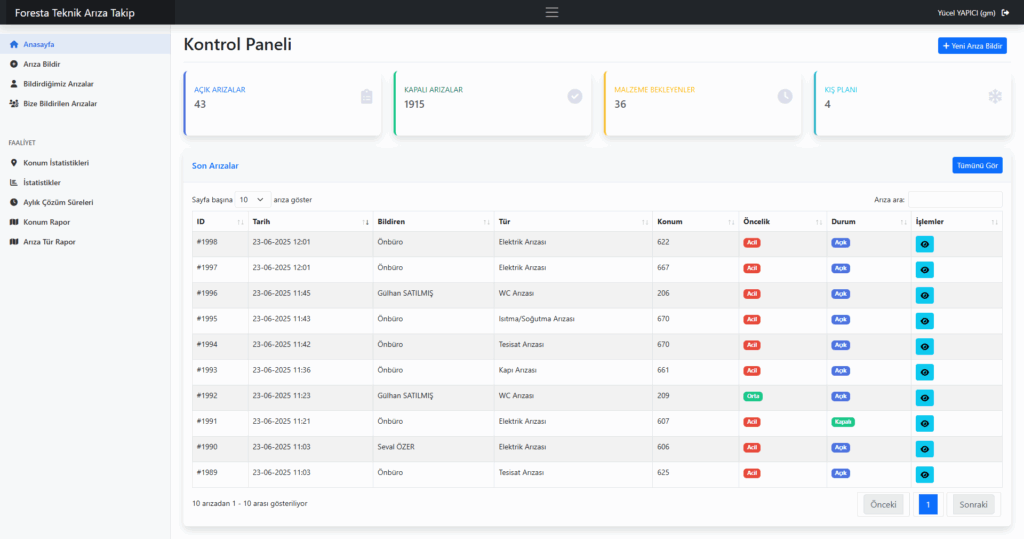Click the Kapalı status badge in row #1991

point(842,421)
